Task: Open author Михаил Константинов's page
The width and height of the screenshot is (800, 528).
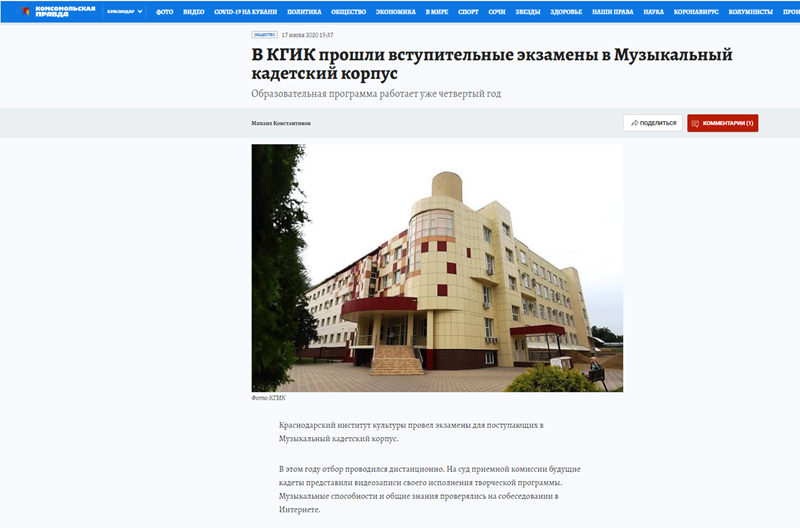Action: [281, 123]
